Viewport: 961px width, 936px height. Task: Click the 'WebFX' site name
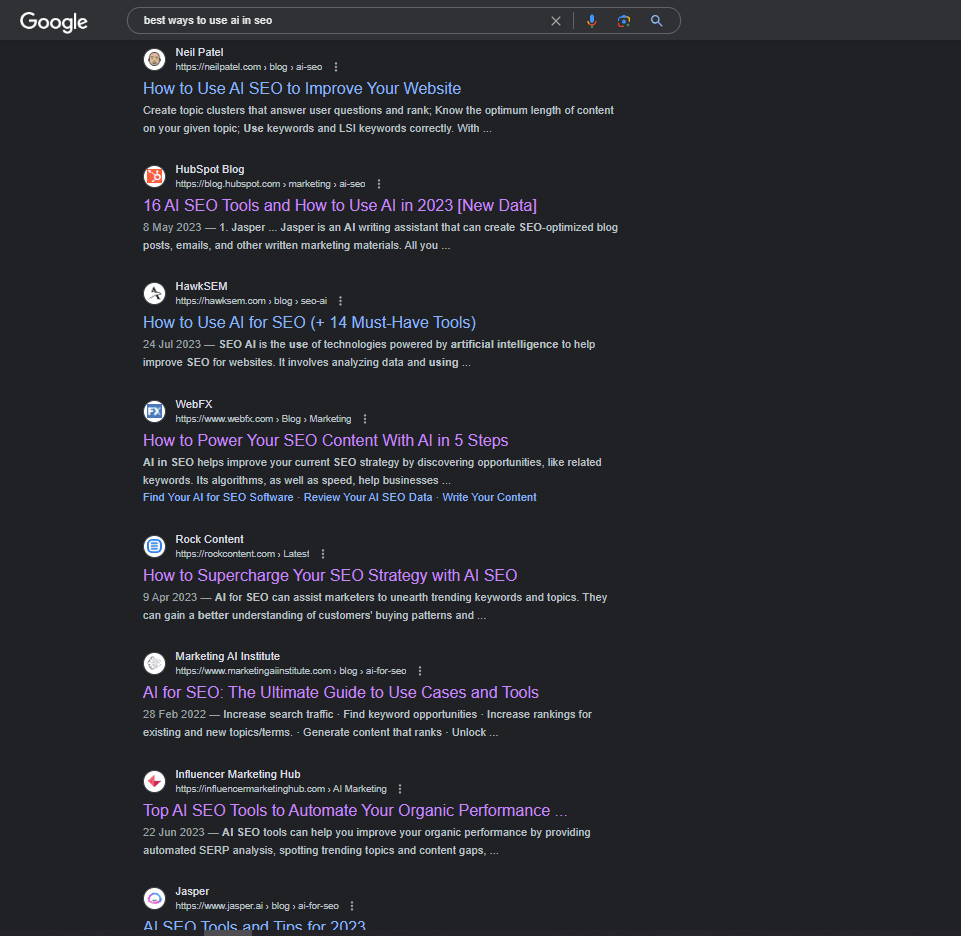194,404
